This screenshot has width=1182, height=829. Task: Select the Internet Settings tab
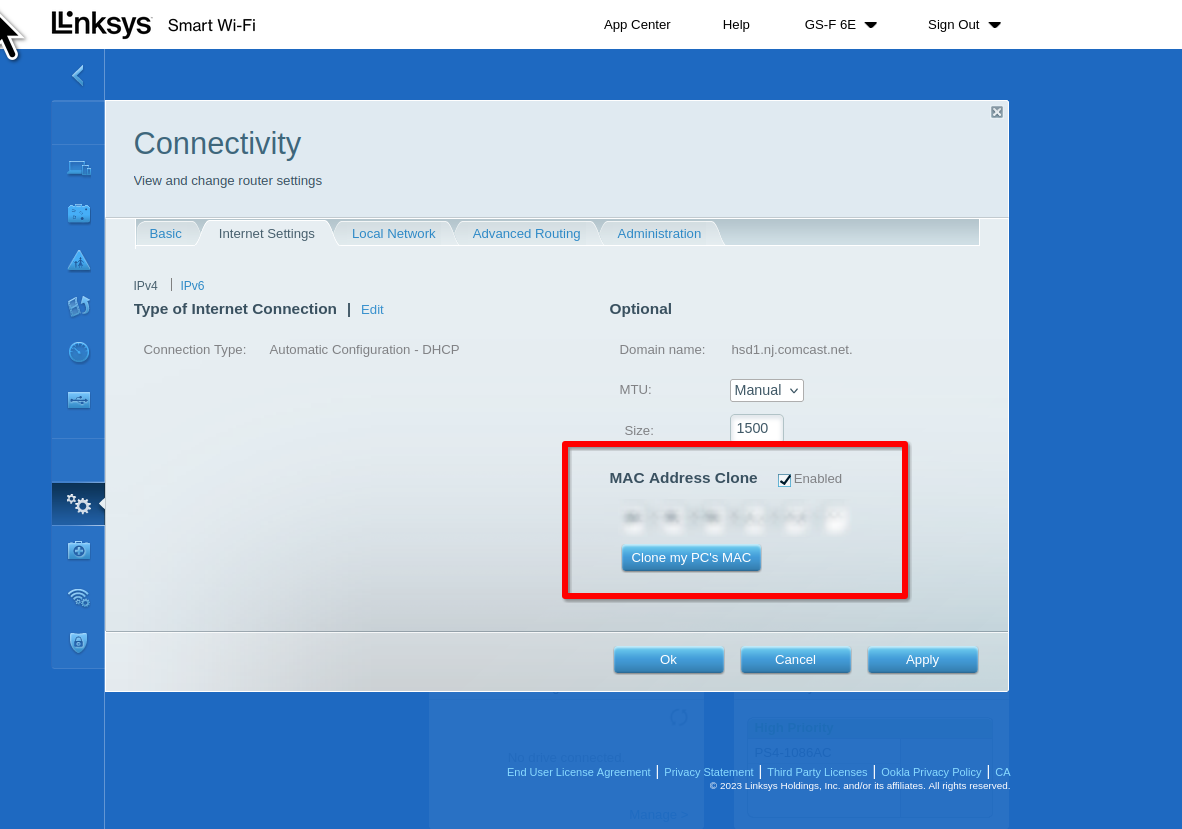[x=266, y=234]
